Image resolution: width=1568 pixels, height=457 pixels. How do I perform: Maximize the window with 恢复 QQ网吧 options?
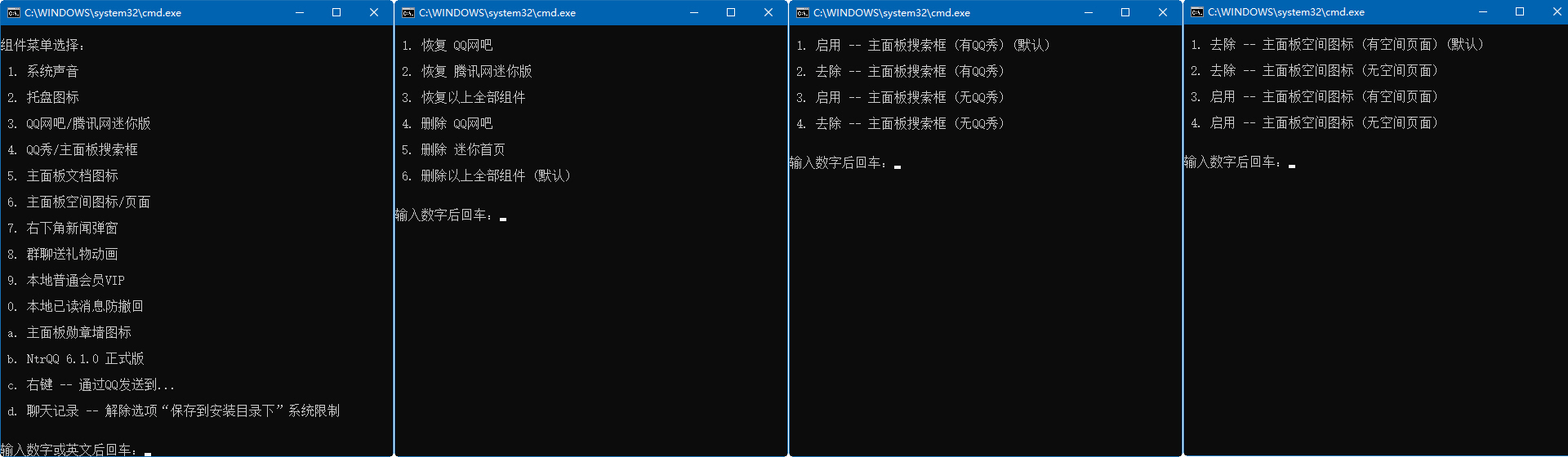click(731, 13)
